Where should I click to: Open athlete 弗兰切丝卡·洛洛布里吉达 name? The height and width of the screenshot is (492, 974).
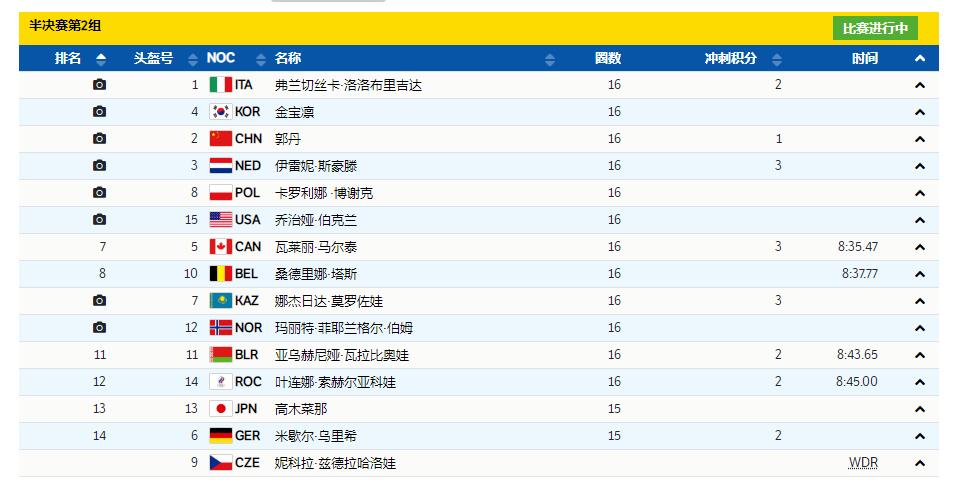348,85
